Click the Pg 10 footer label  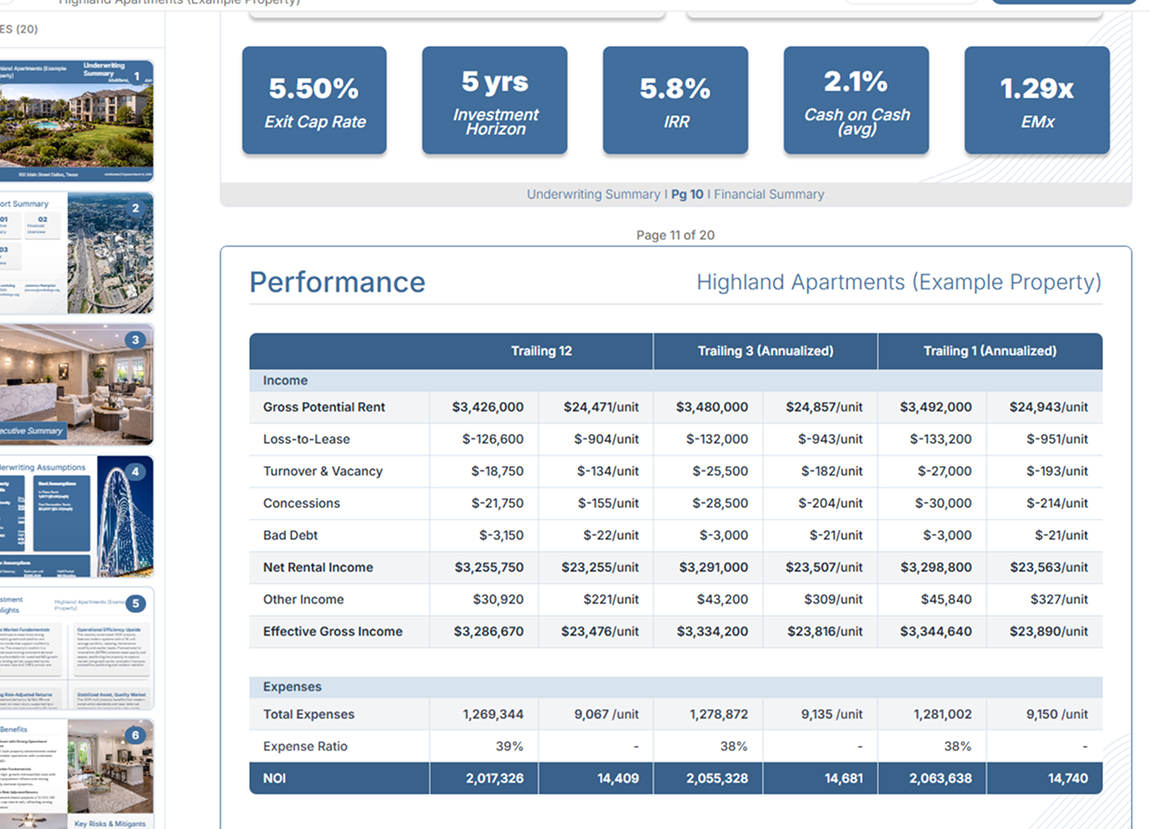click(687, 194)
